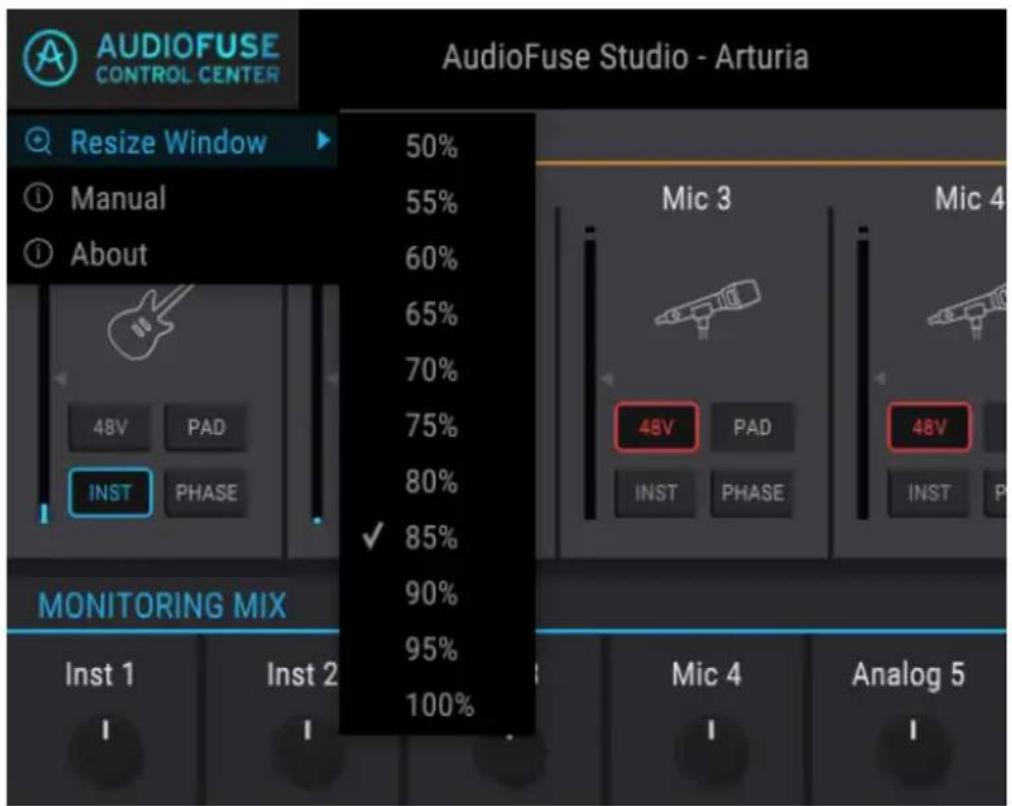
Task: Click the info icon beside About
Action: coord(37,254)
